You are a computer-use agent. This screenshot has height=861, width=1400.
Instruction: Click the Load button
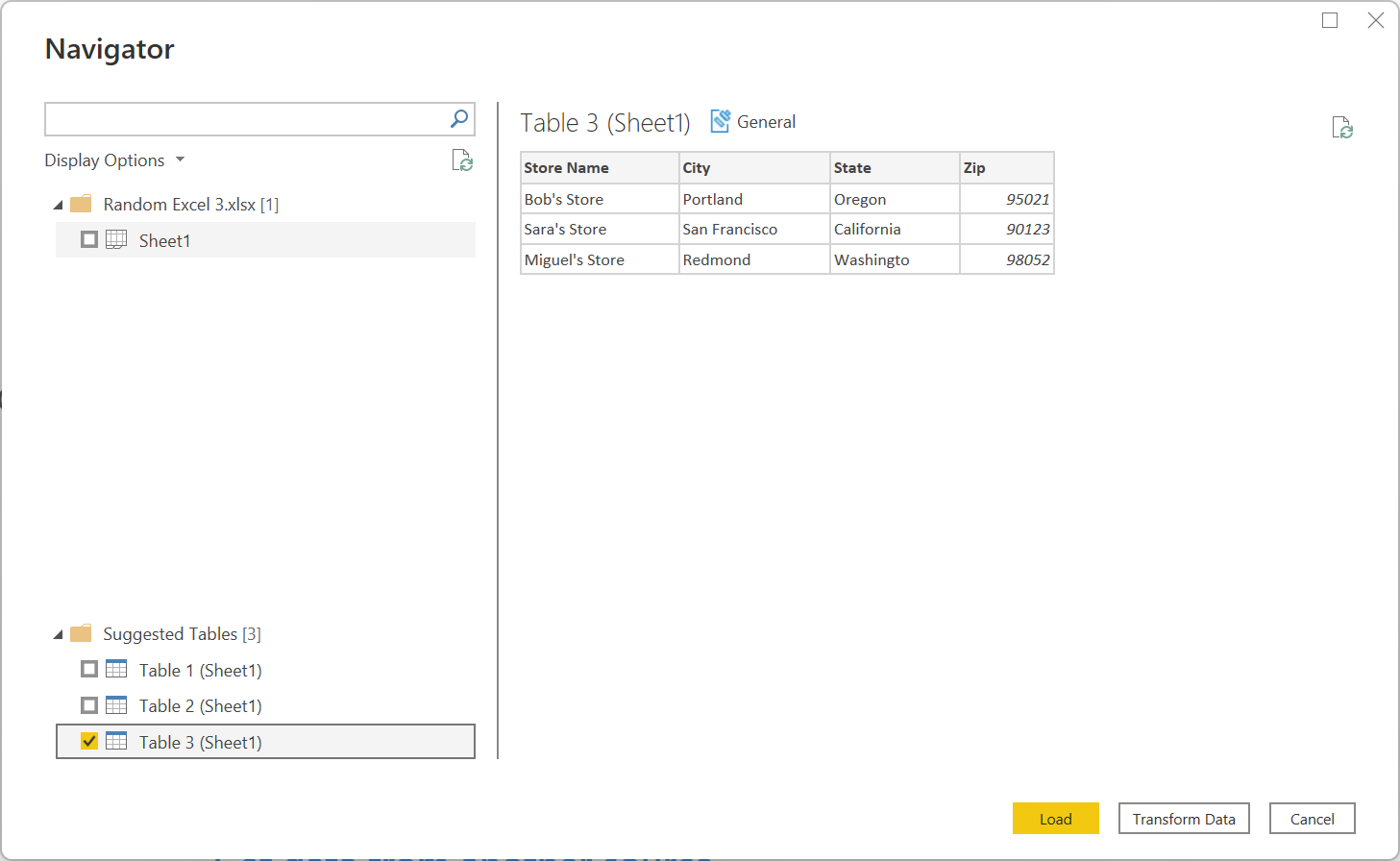click(1055, 818)
